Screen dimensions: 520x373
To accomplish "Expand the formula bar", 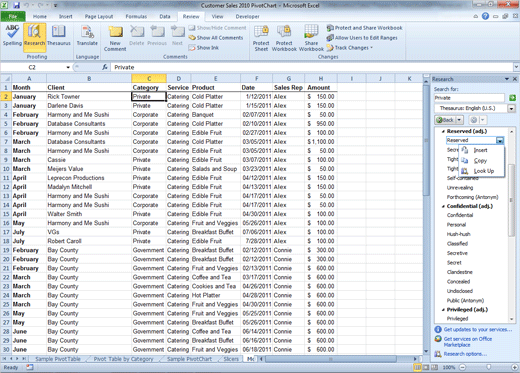I will (x=516, y=67).
